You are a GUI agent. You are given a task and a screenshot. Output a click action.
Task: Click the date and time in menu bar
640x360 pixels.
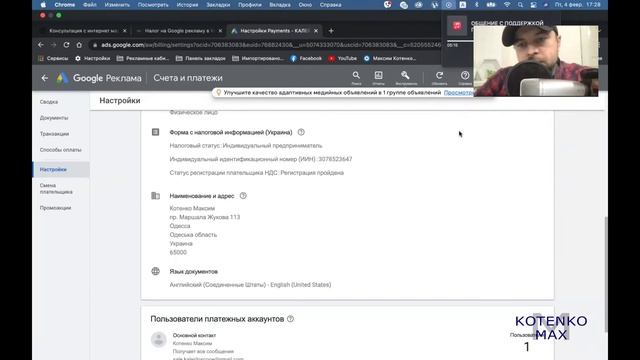(x=578, y=5)
